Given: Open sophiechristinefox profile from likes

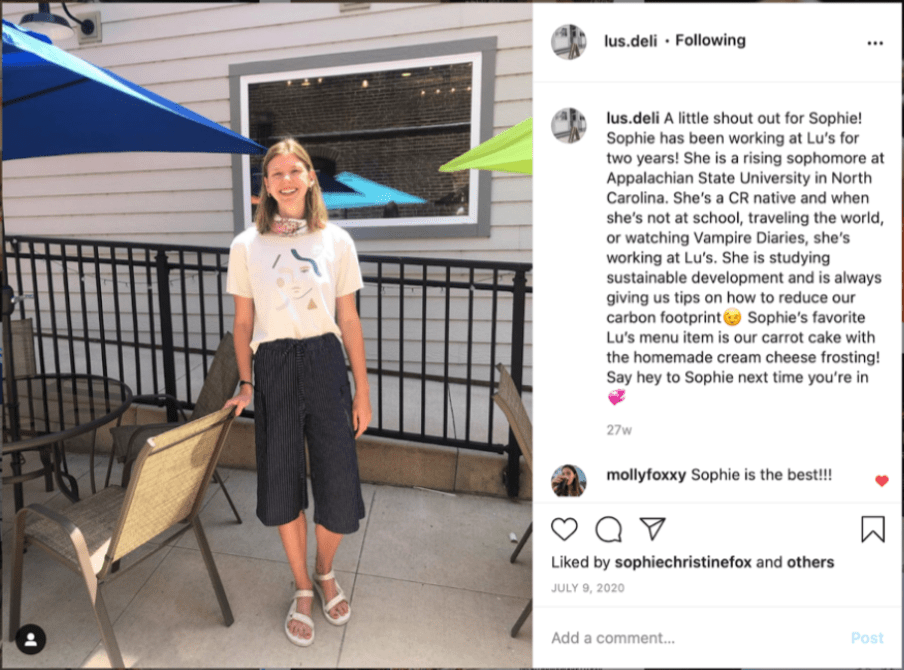Looking at the screenshot, I should coord(683,562).
